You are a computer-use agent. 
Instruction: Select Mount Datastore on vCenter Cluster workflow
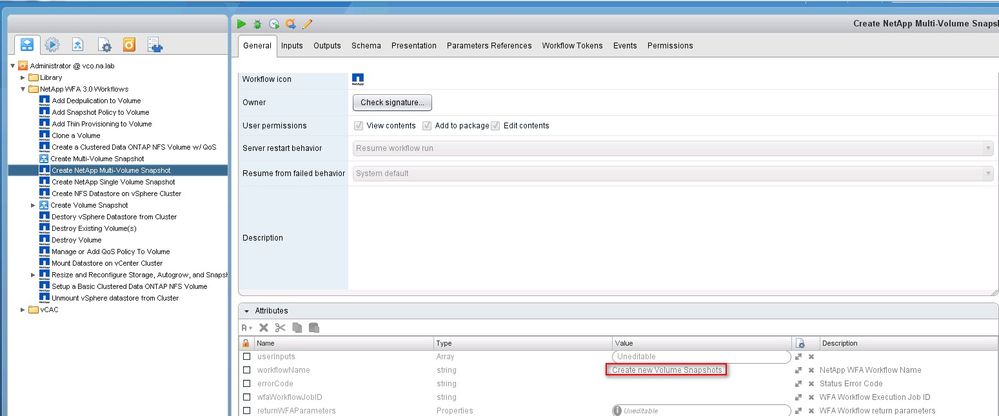[x=106, y=263]
